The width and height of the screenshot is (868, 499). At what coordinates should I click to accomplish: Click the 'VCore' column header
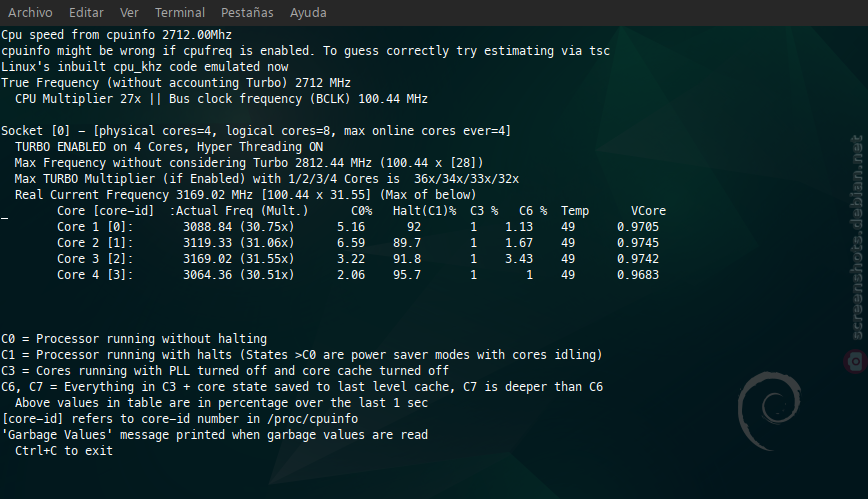[x=648, y=211]
